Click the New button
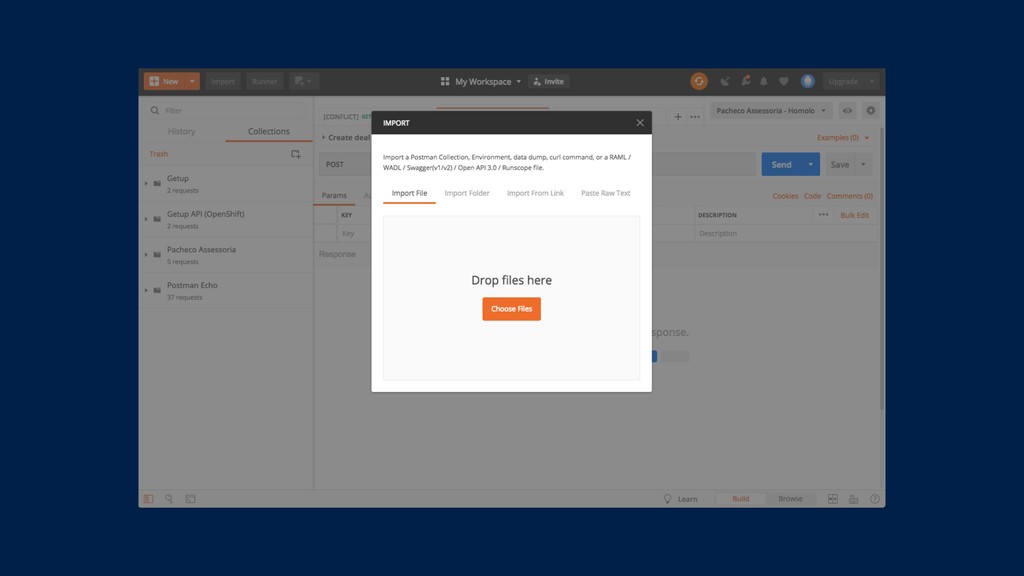The height and width of the screenshot is (576, 1024). point(165,82)
